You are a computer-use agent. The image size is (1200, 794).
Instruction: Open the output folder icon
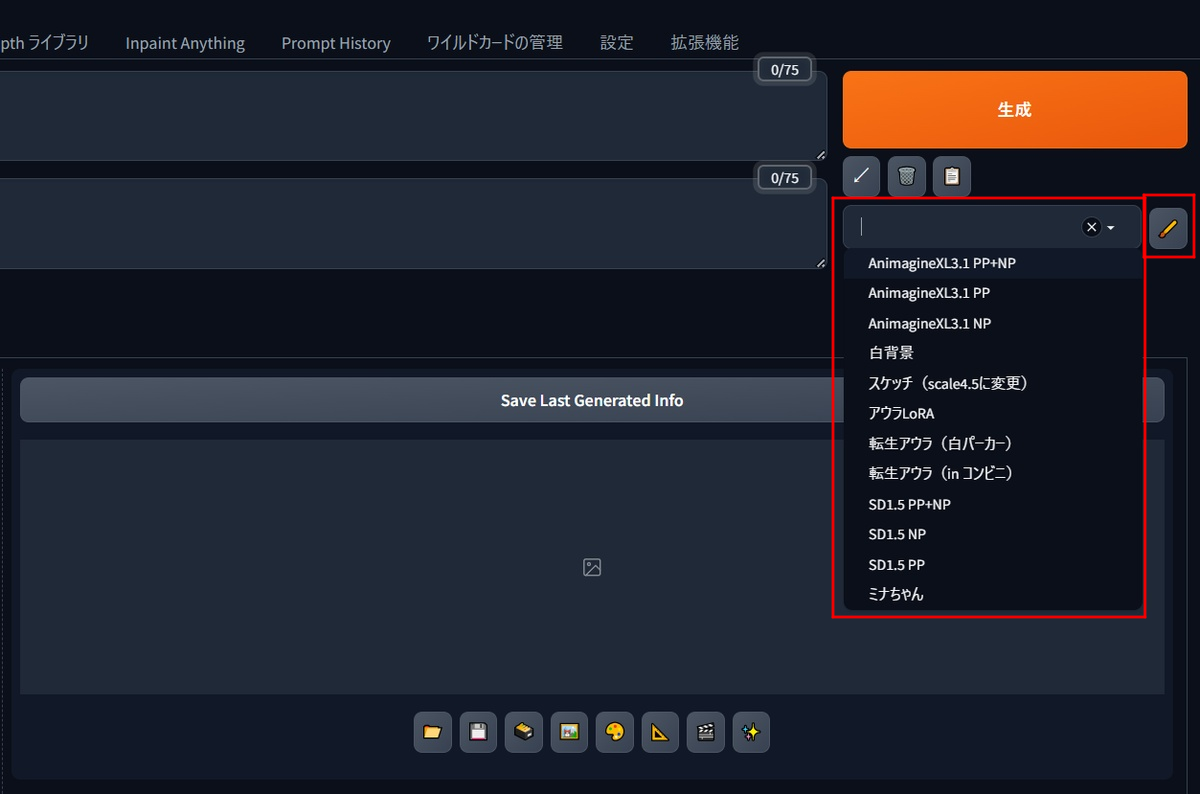click(432, 732)
